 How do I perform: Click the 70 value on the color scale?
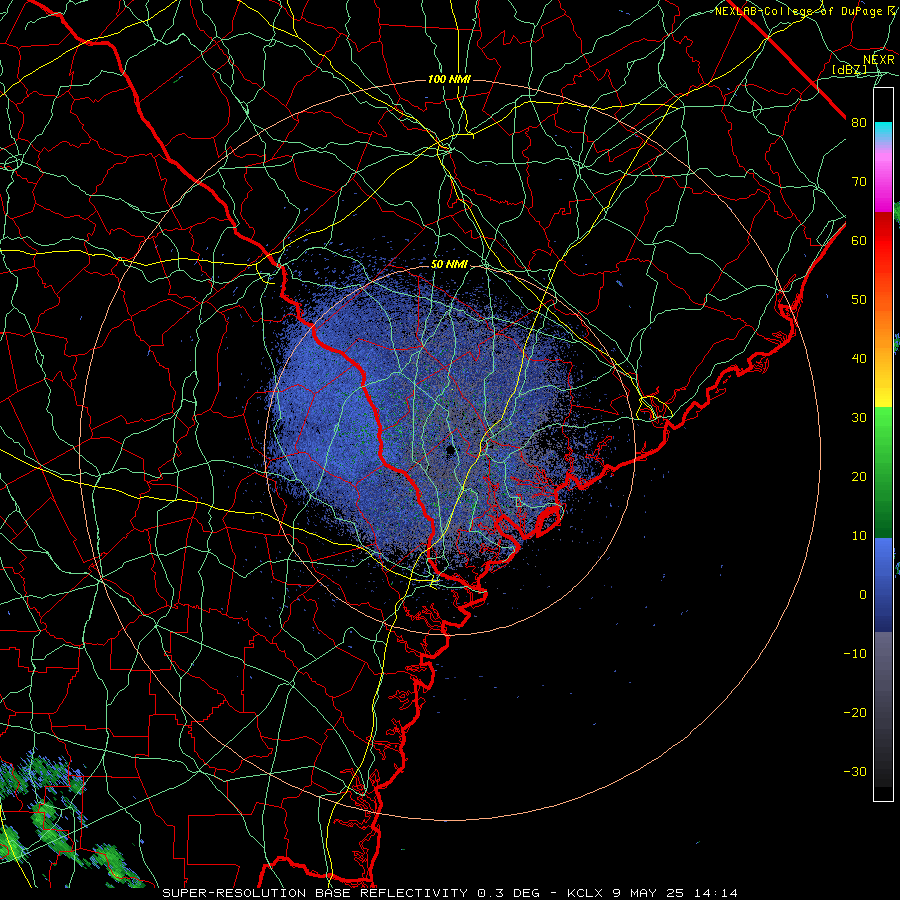[859, 182]
